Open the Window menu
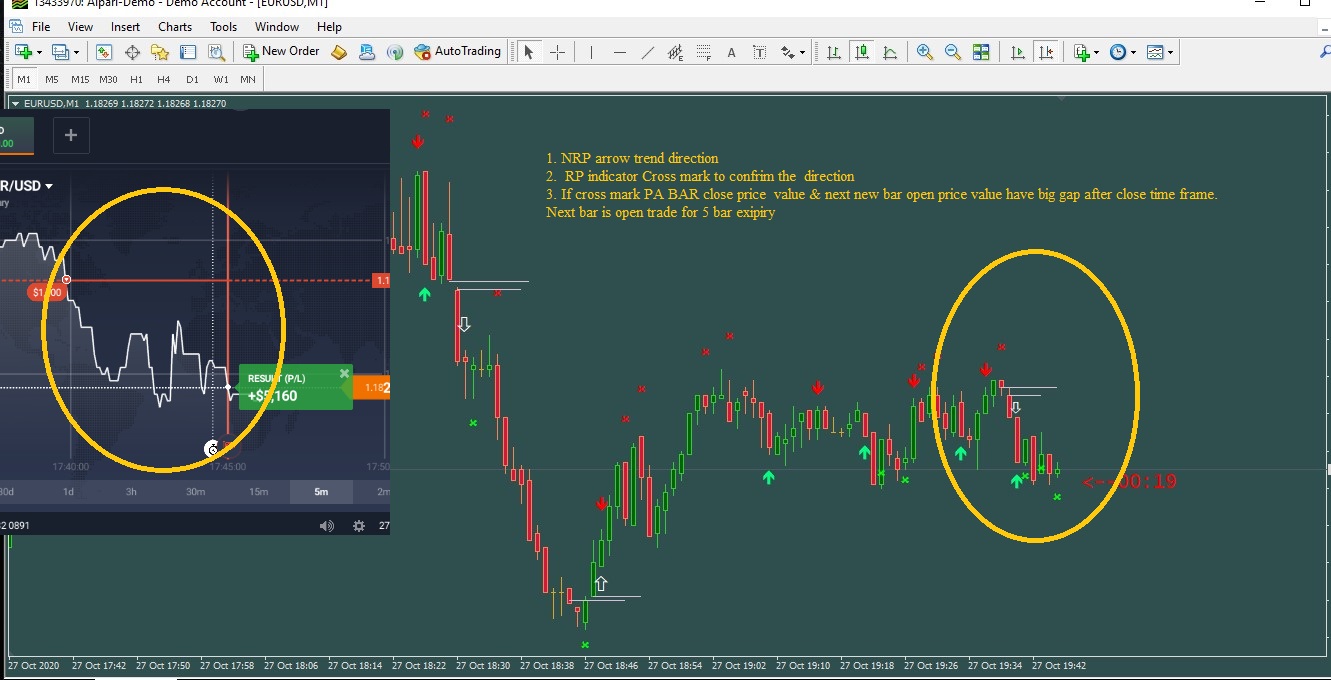Screen dimensions: 1331x680 click(x=277, y=27)
